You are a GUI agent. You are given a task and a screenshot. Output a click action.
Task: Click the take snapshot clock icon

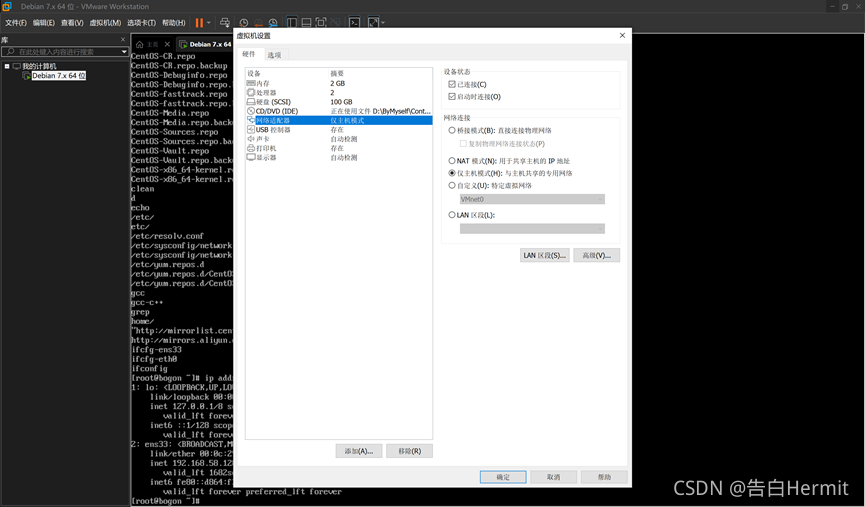click(243, 23)
